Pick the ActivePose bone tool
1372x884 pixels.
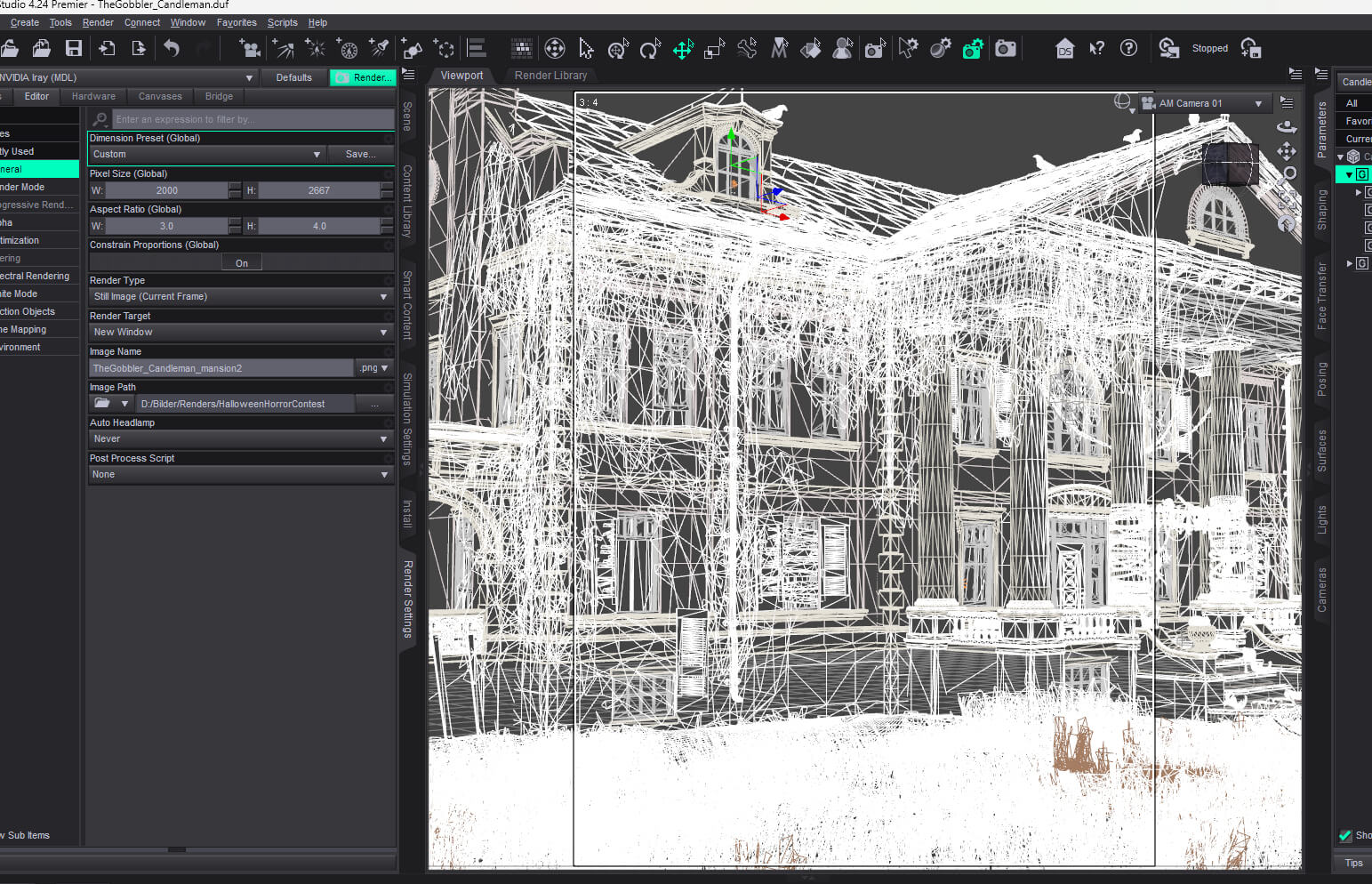coord(747,48)
